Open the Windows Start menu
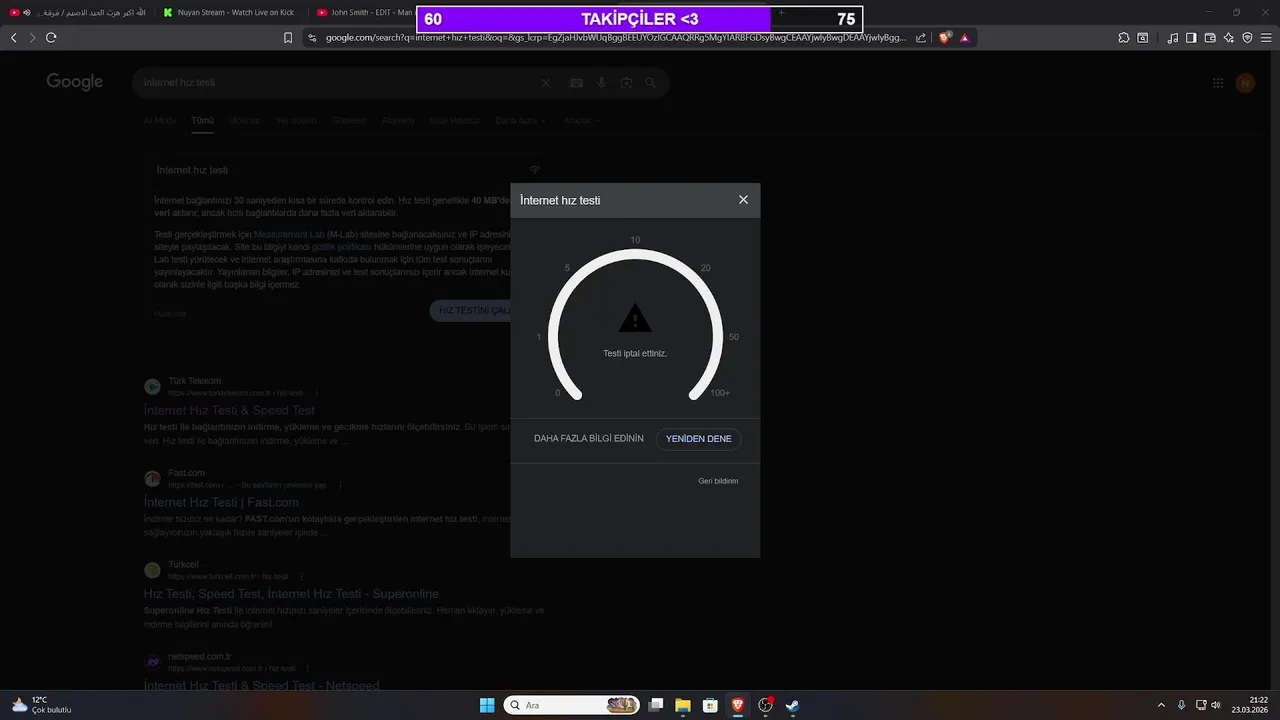 (487, 705)
